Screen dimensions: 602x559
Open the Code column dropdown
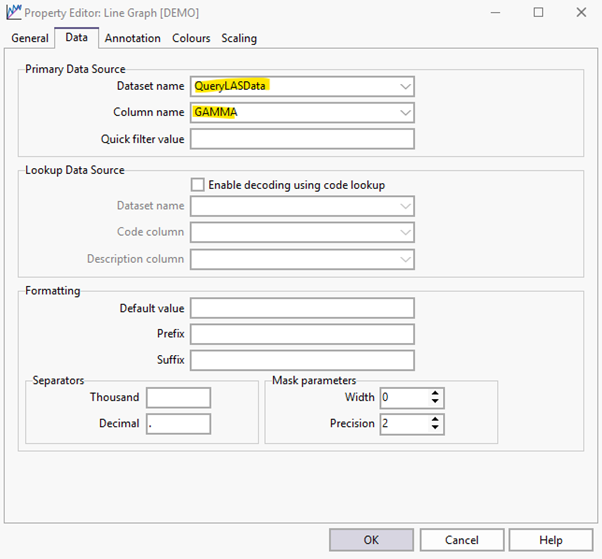pyautogui.click(x=405, y=233)
